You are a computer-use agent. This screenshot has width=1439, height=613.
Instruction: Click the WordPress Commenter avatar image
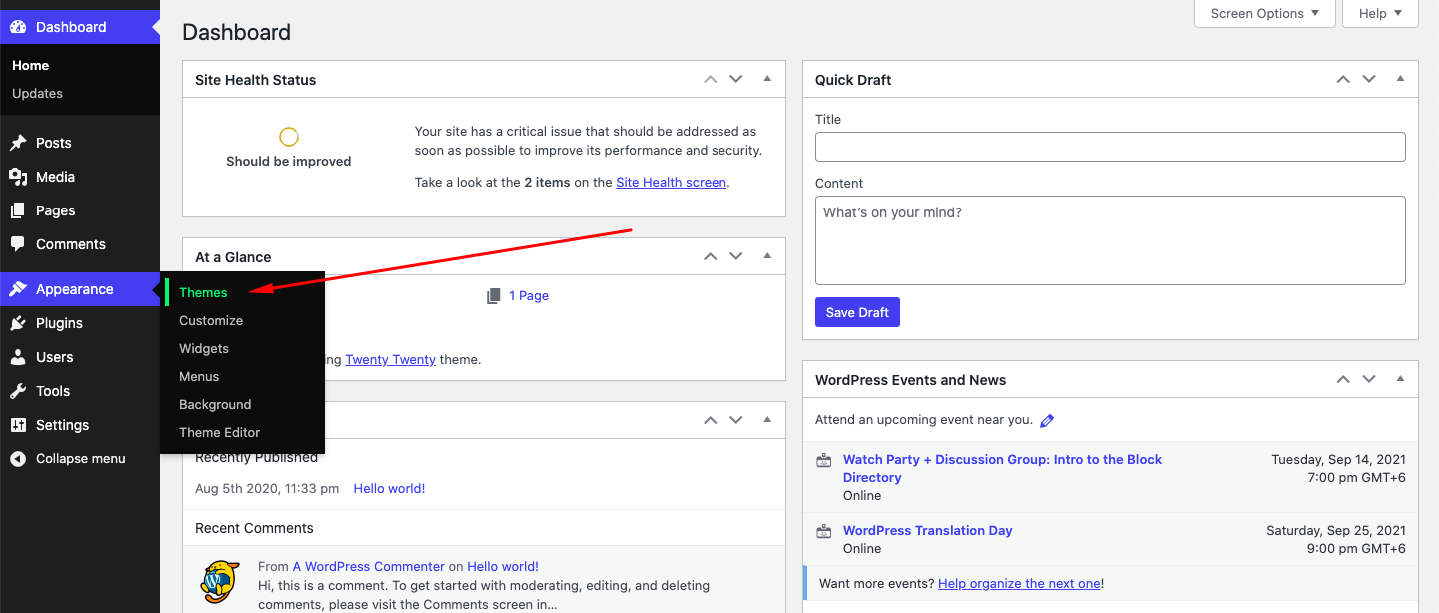tap(220, 580)
